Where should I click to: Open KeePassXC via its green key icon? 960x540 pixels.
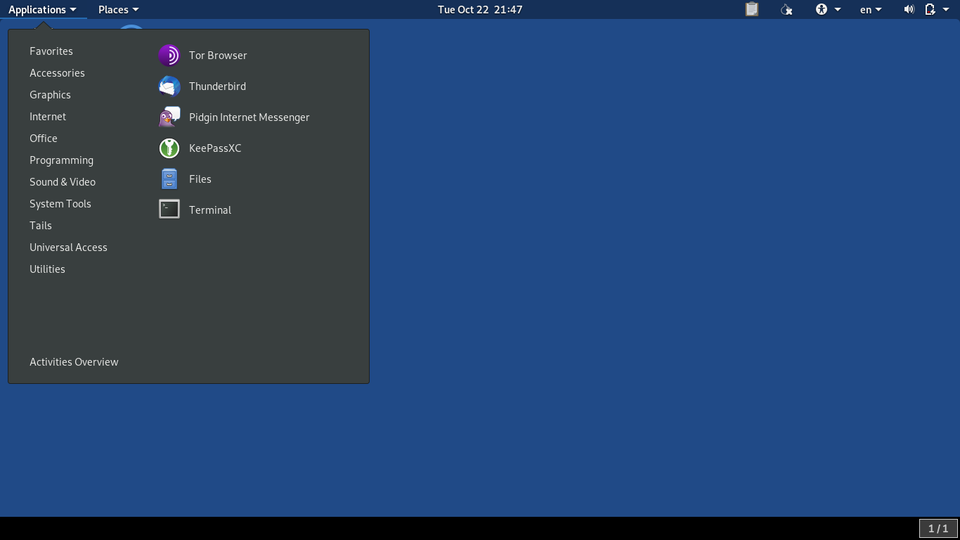(169, 148)
